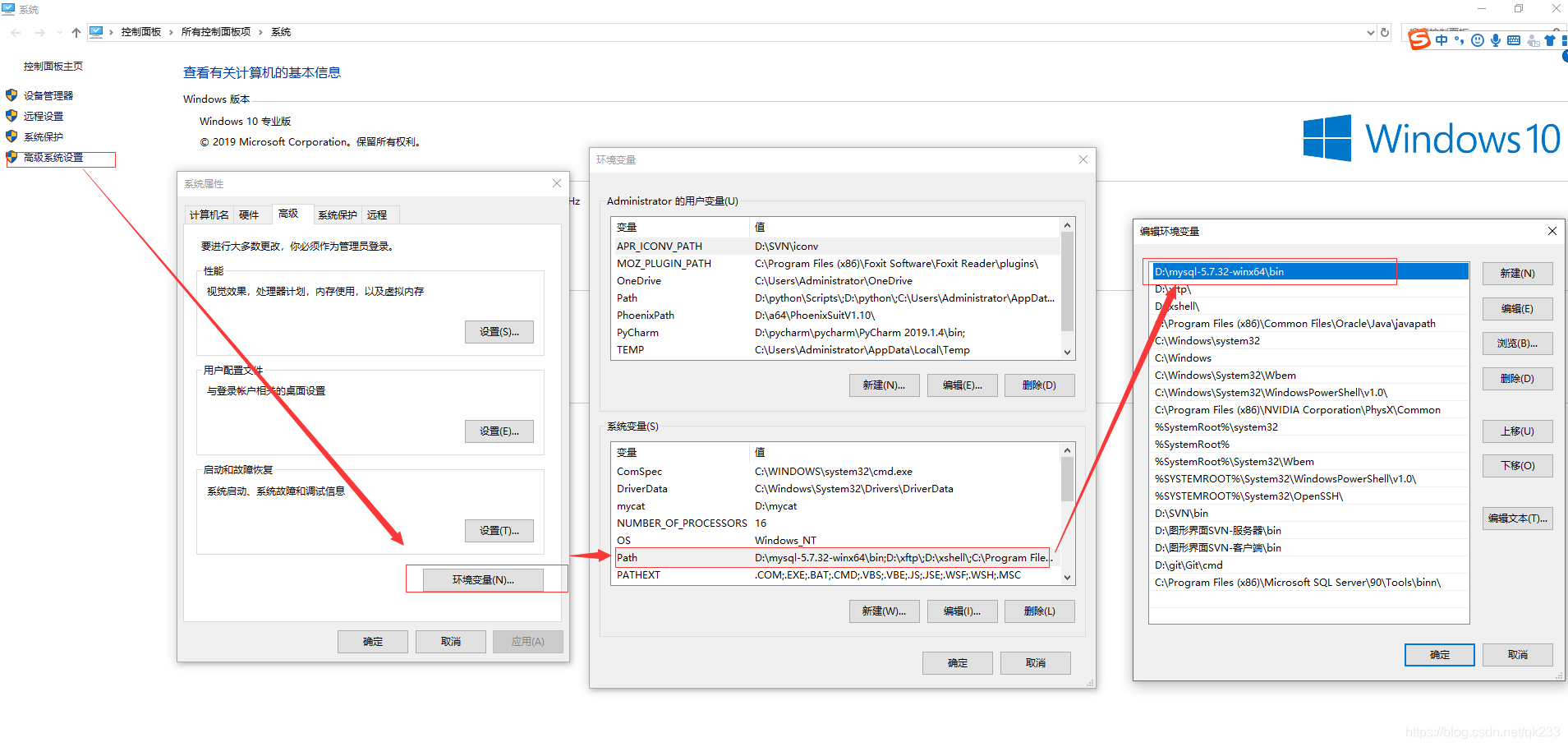
Task: Click 新建(W) under system variables
Action: point(884,611)
